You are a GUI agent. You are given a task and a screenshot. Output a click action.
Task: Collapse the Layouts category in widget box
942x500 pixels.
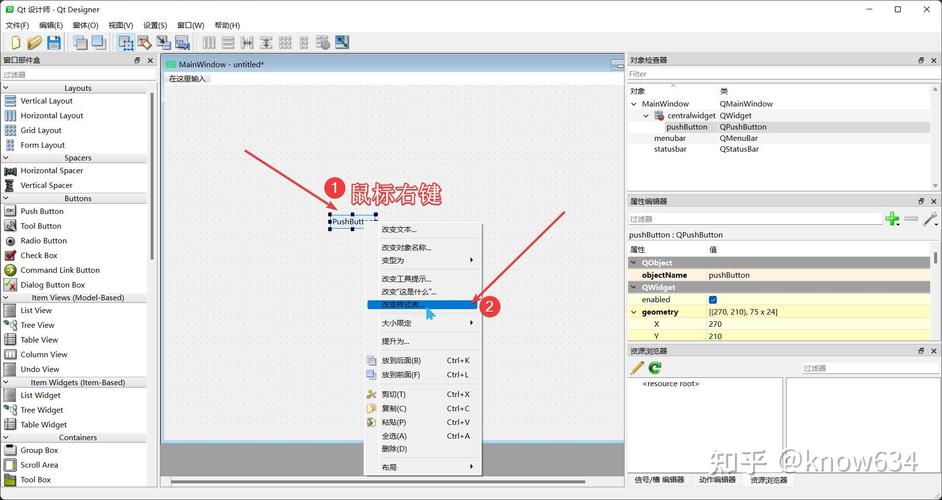[5, 88]
